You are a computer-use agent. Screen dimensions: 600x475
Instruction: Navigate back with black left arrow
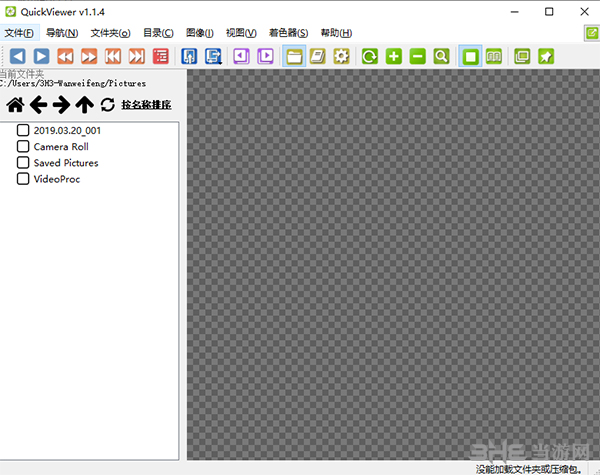tap(38, 105)
